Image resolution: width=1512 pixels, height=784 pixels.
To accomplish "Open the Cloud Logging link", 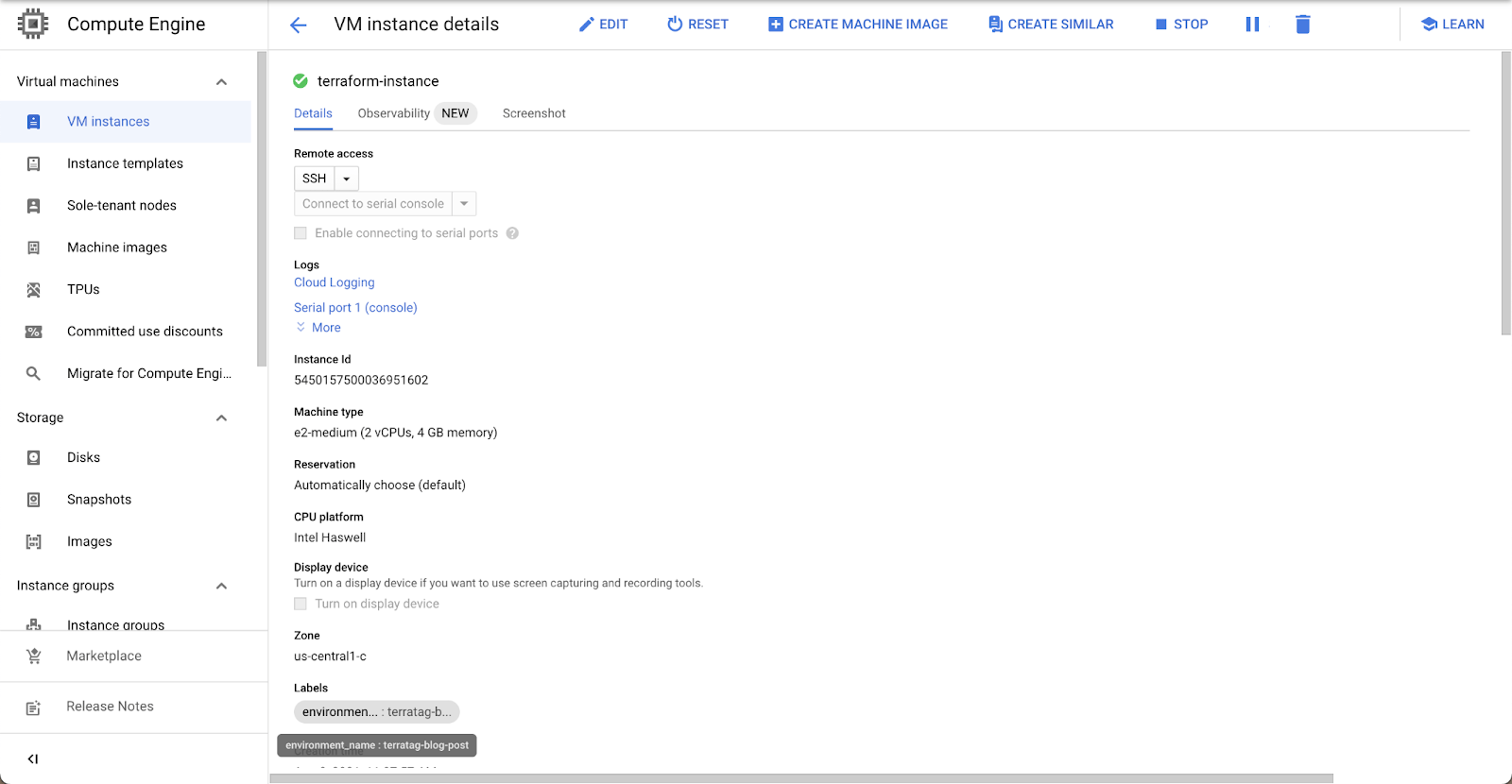I will click(334, 282).
